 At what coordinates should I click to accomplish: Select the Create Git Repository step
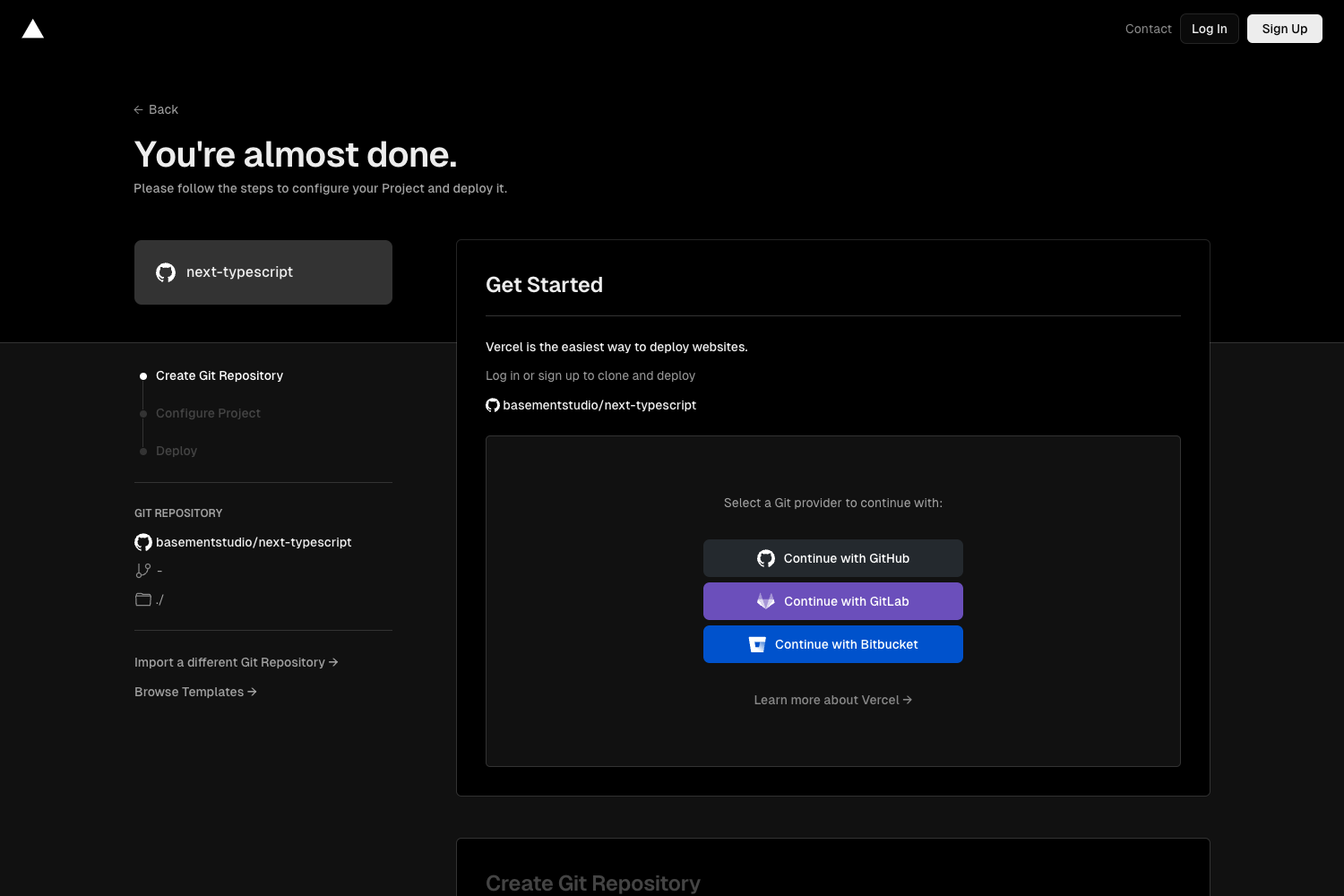coord(219,375)
